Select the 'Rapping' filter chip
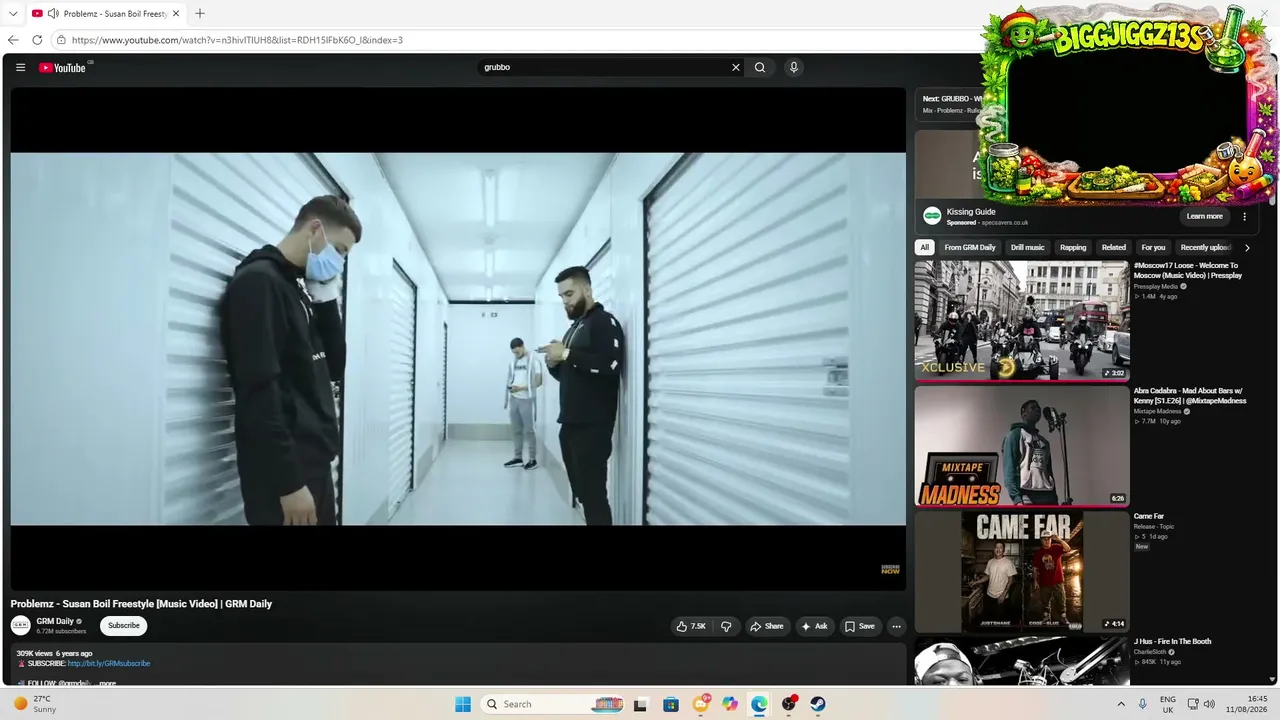1280x720 pixels. (x=1073, y=247)
